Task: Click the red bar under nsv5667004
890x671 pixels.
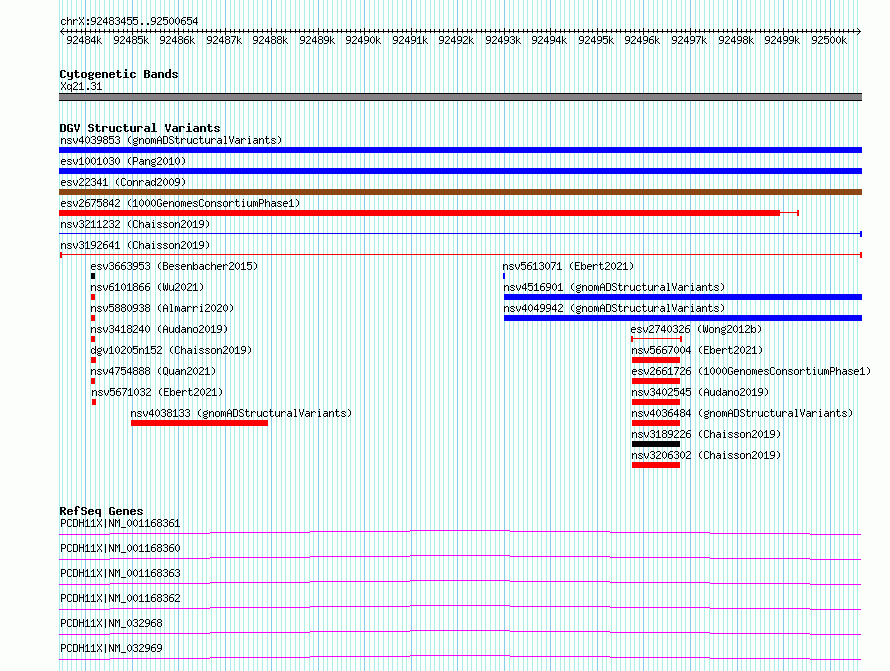Action: [x=656, y=360]
